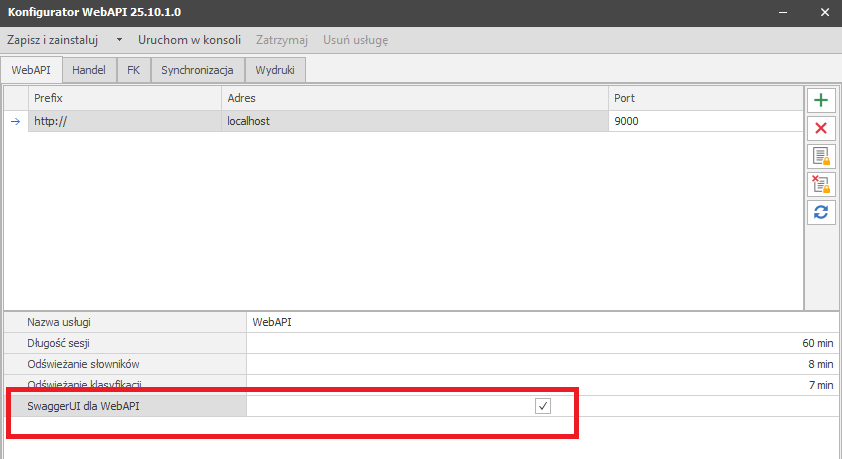Open the dropdown arrow next to Zapisz i zainstaluj

pyautogui.click(x=119, y=41)
